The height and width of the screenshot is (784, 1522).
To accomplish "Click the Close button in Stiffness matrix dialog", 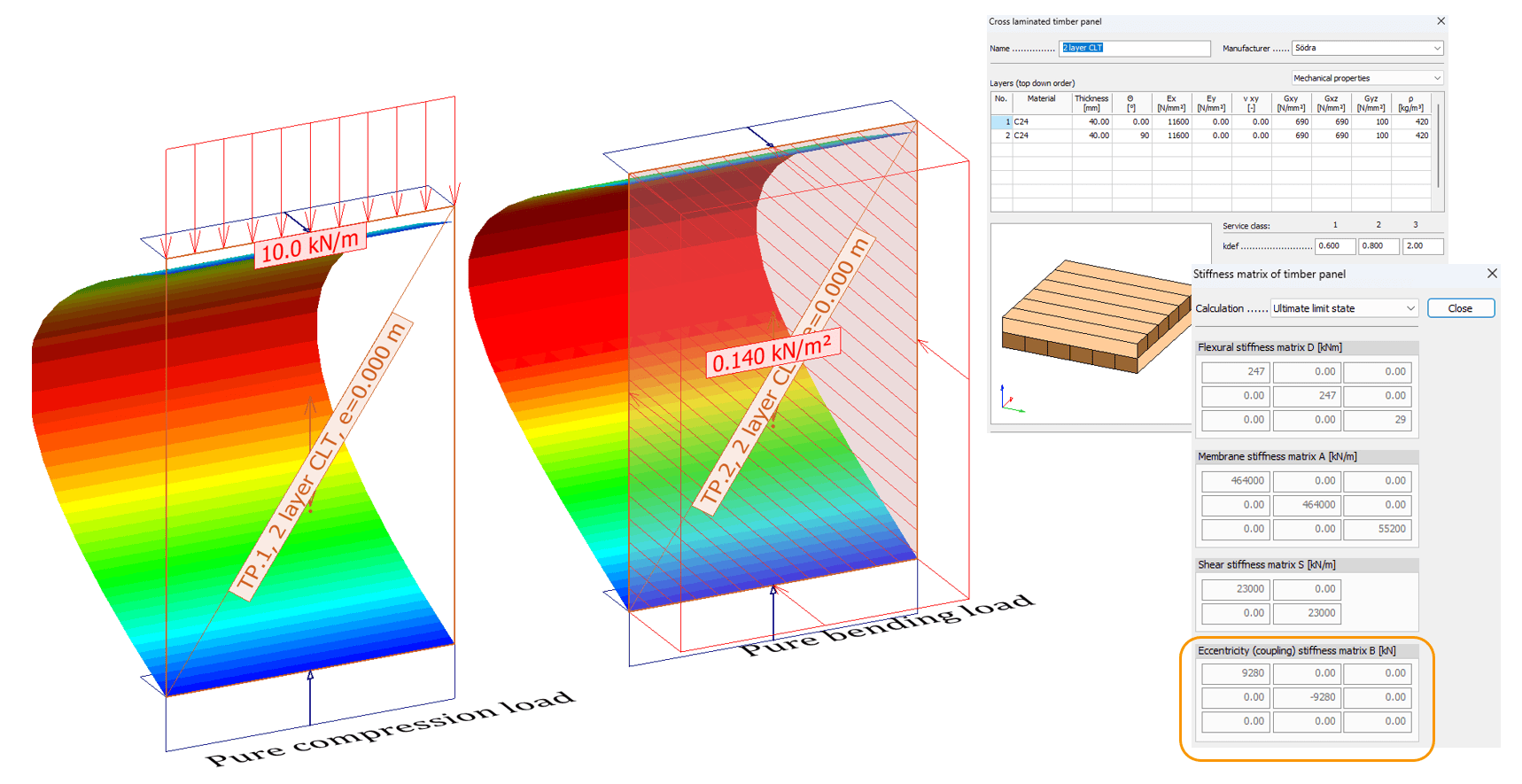I will [1460, 308].
